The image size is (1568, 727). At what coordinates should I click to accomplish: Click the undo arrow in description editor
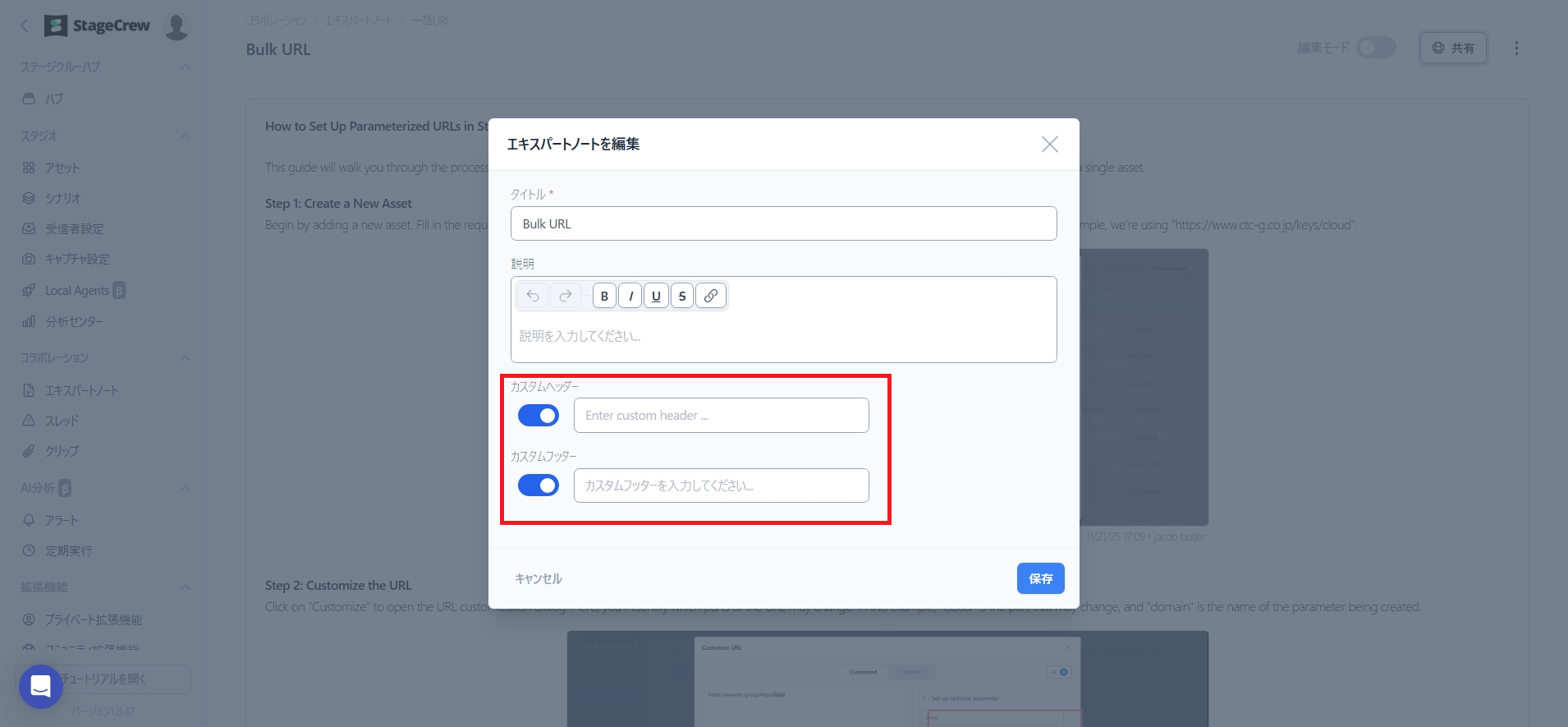pos(533,296)
